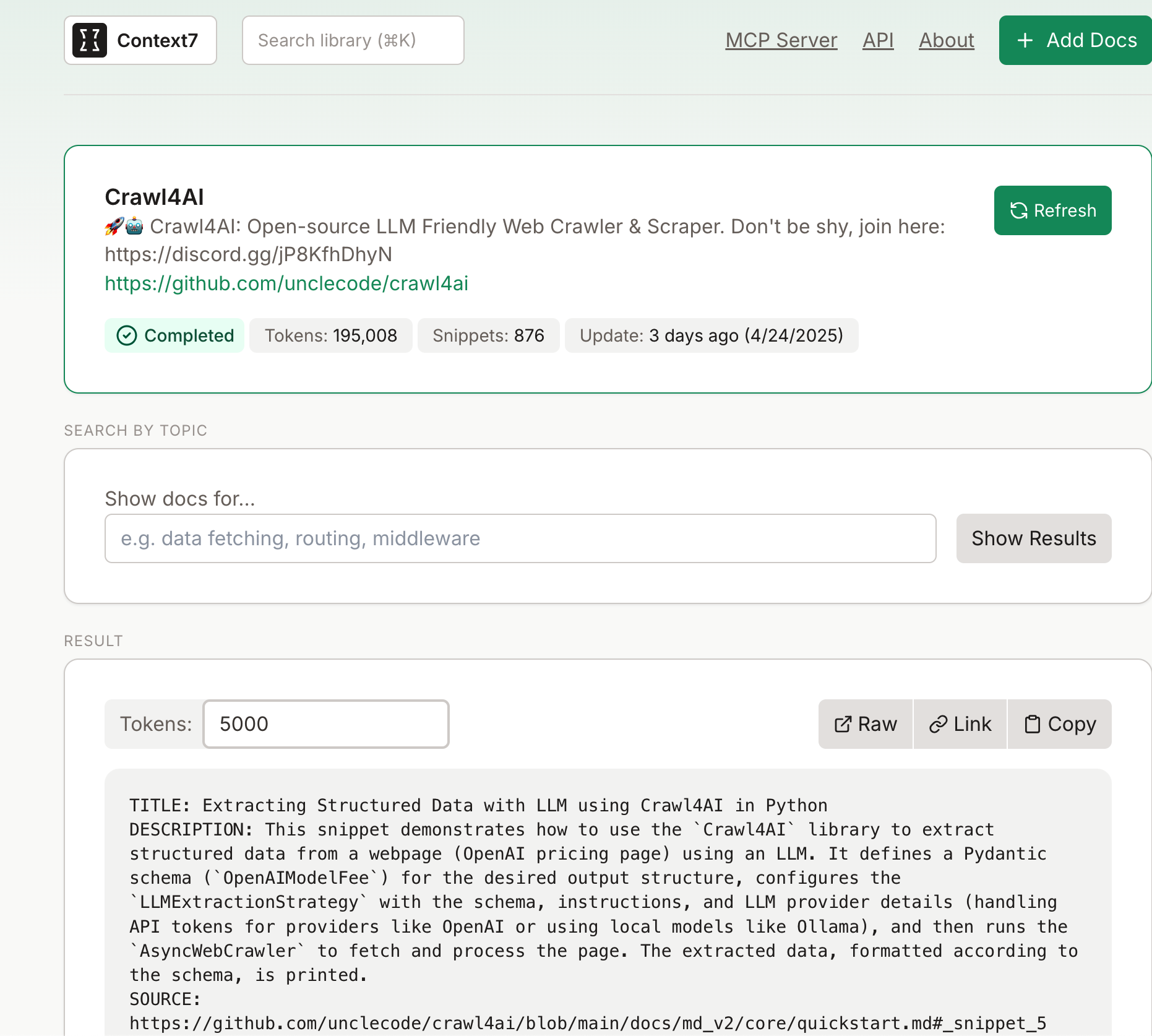Image resolution: width=1152 pixels, height=1036 pixels.
Task: Open the About page link
Action: coord(947,40)
